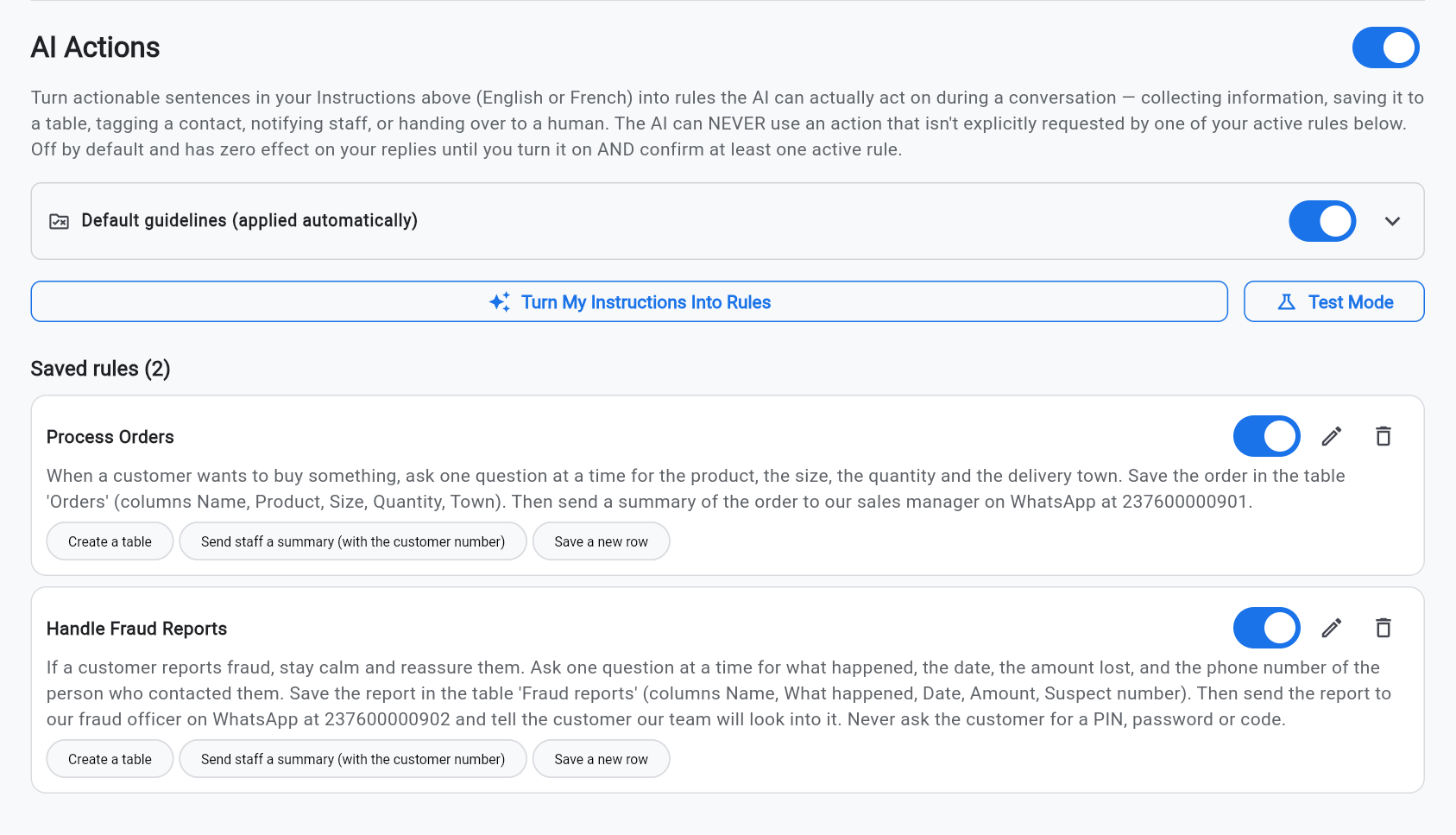The image size is (1456, 835).
Task: Click 'Save a new row' chip under Handle Fraud Reports
Action: 602,759
